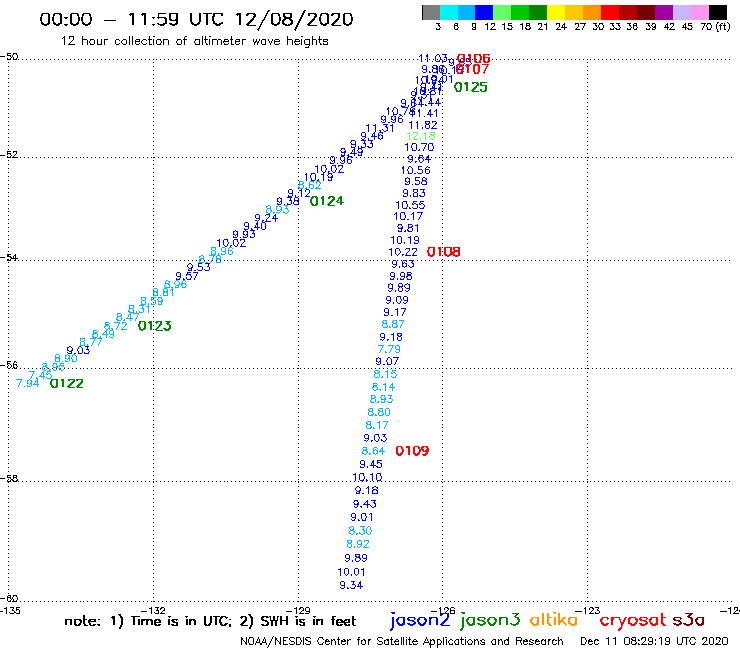Click the 8.80 wave height reading
The height and width of the screenshot is (650, 740).
[379, 412]
